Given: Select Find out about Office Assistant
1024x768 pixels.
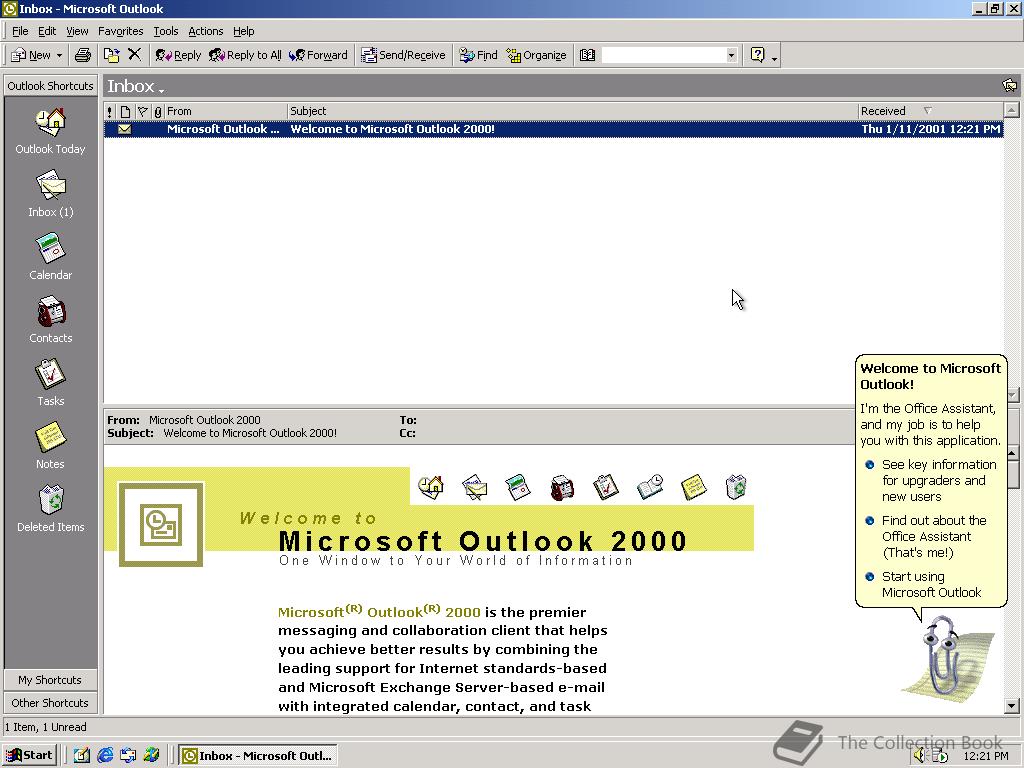Looking at the screenshot, I should (x=927, y=536).
